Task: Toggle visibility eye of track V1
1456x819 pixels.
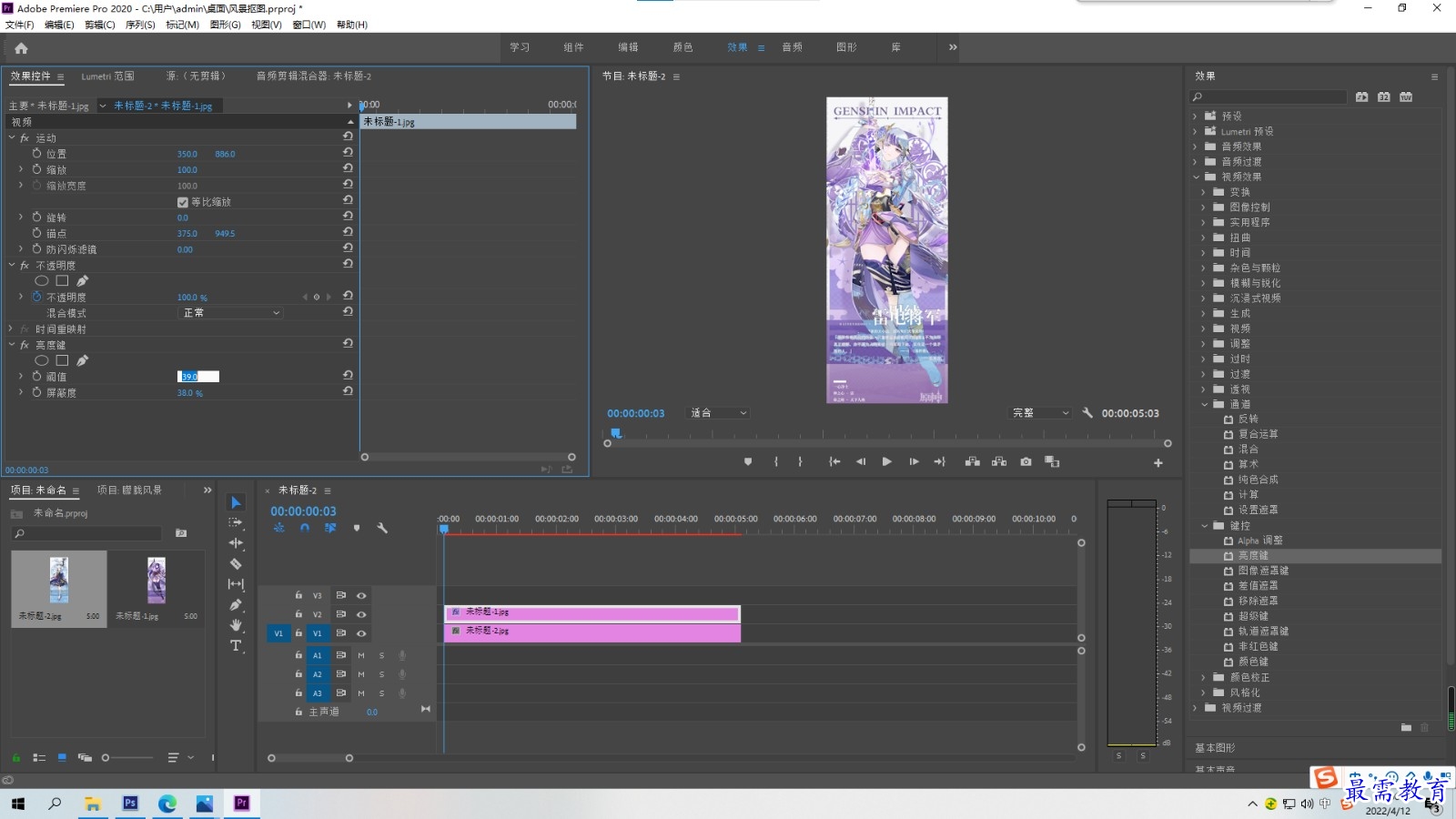Action: click(361, 633)
